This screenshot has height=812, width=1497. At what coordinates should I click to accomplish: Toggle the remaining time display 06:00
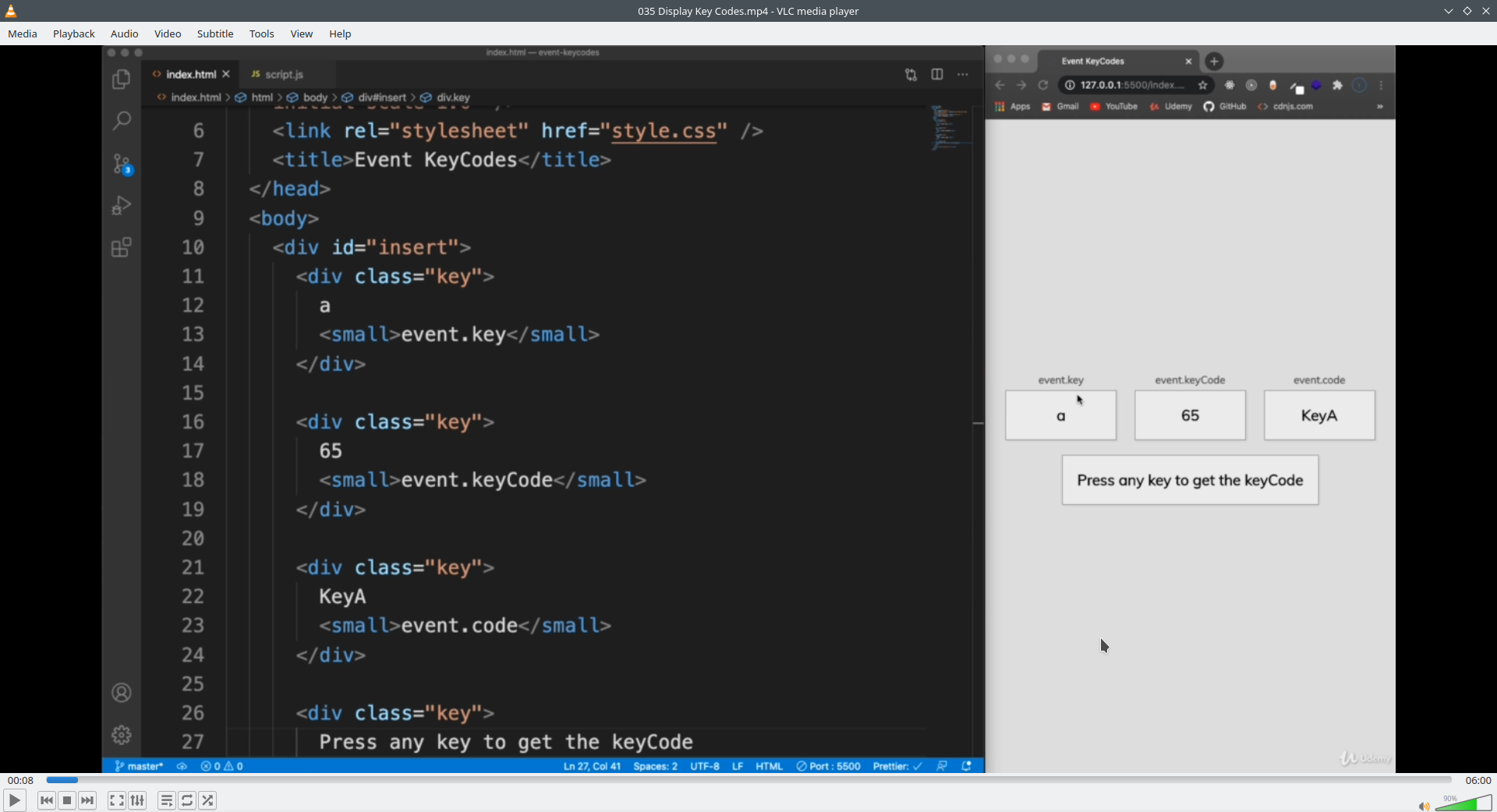tap(1478, 780)
